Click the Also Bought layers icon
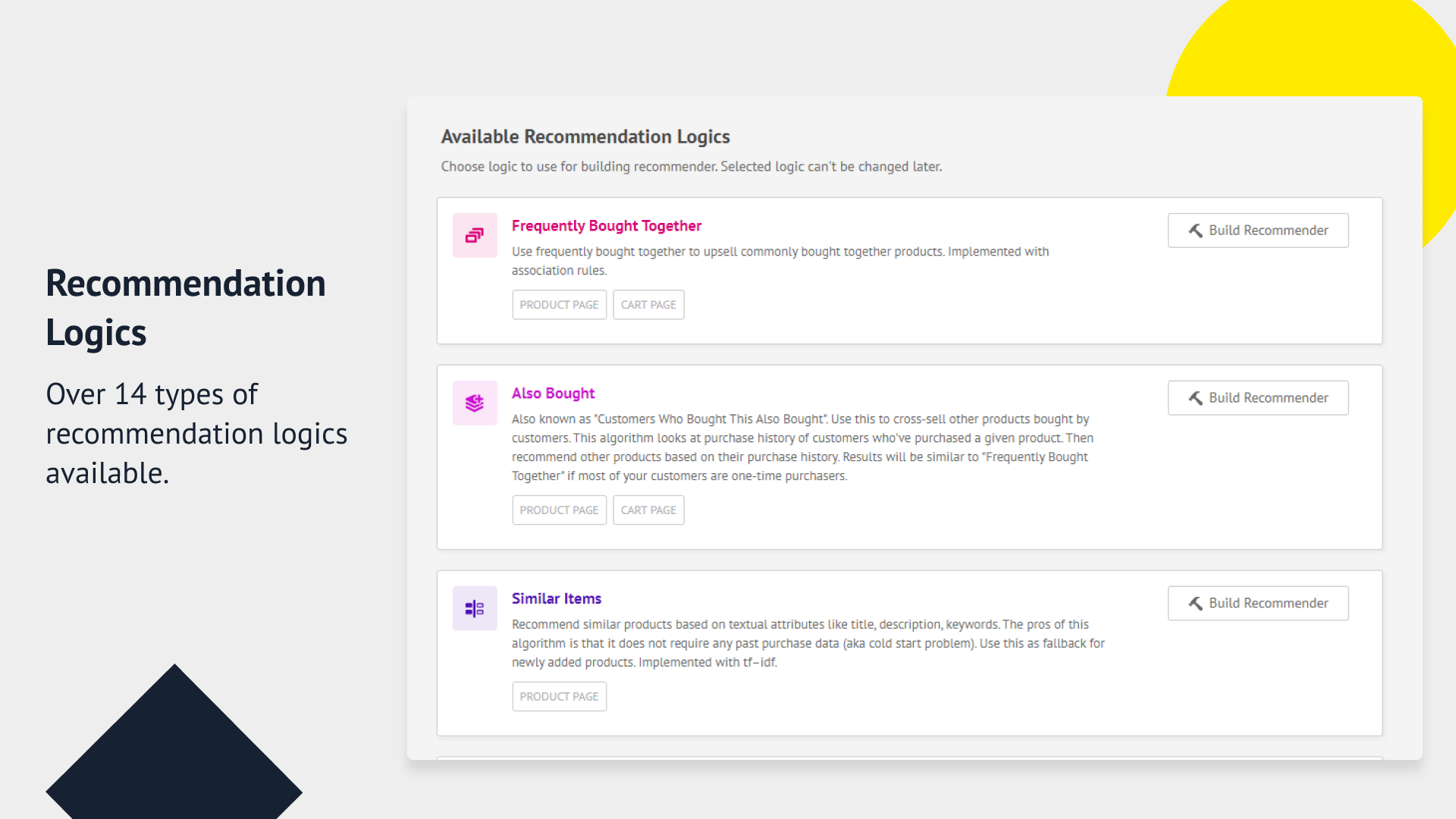The width and height of the screenshot is (1456, 819). 475,403
